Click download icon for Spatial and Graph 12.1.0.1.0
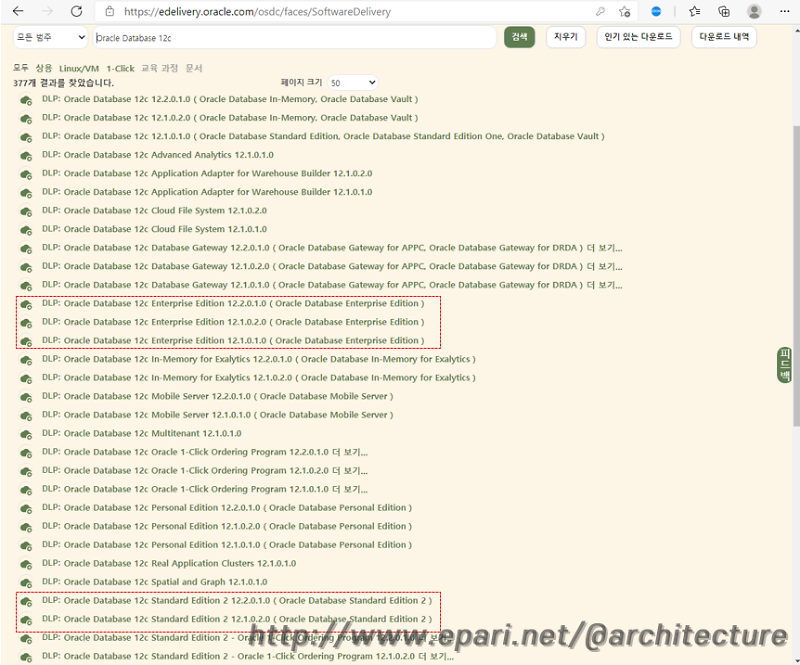This screenshot has width=800, height=665. click(26, 583)
